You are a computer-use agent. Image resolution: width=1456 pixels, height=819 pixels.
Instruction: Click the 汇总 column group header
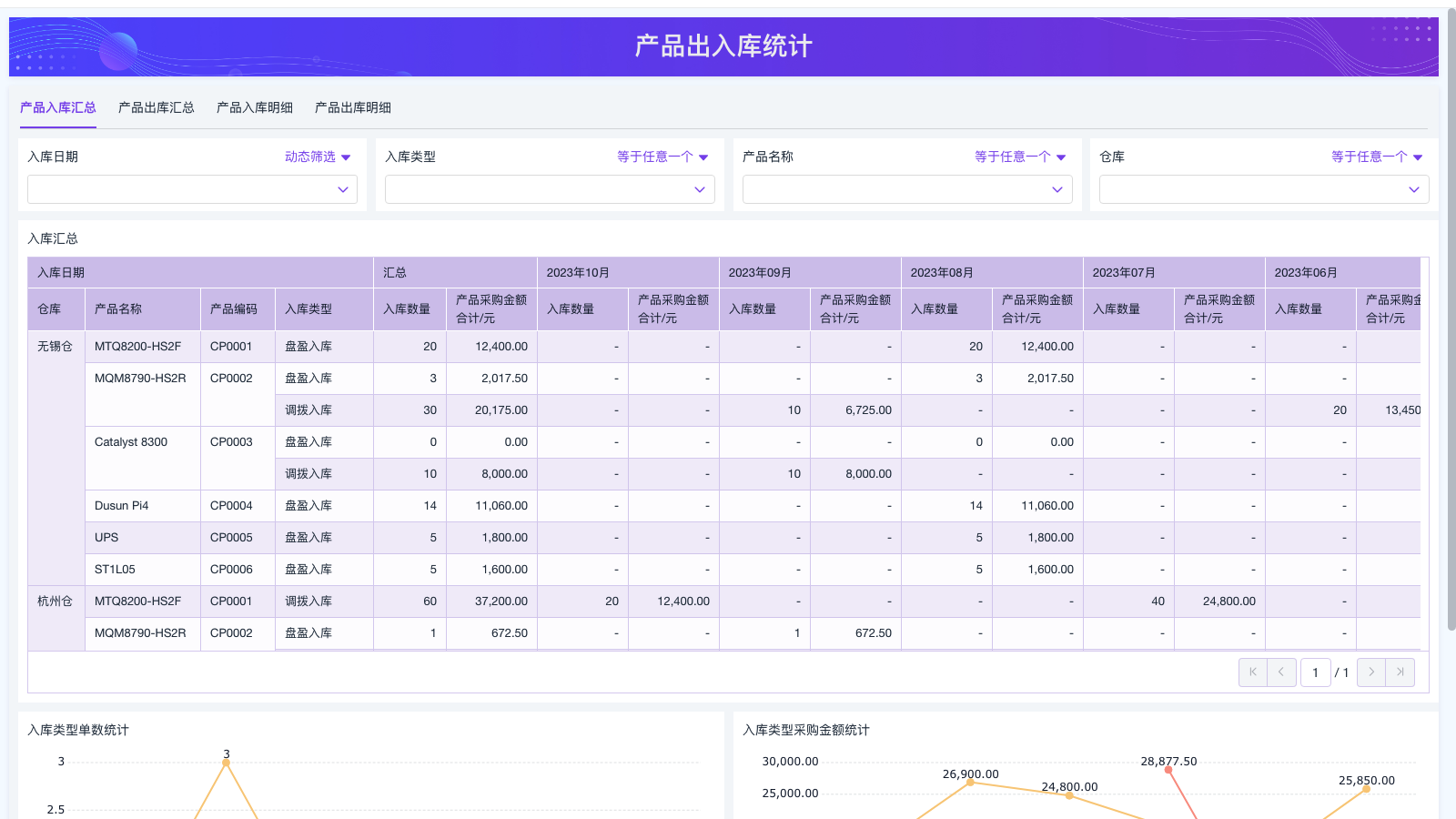(455, 273)
